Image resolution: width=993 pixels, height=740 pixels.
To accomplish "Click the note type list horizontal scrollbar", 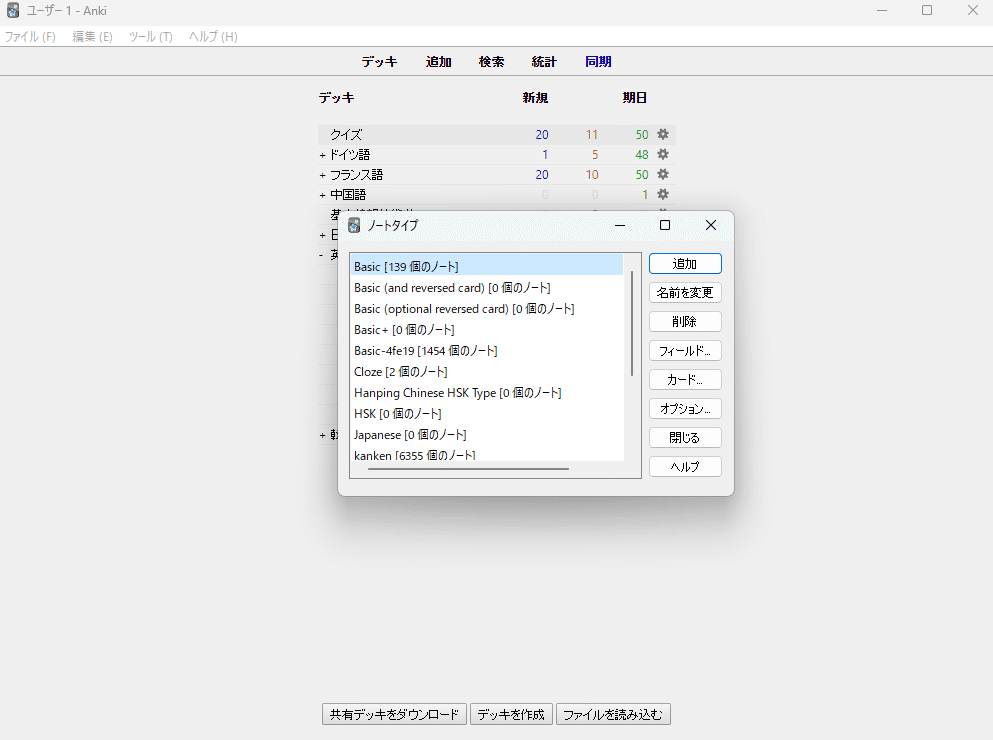I will 468,469.
